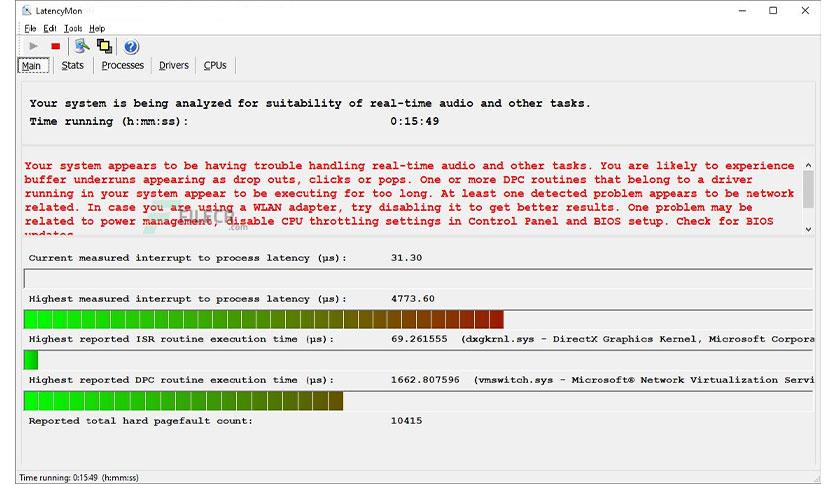Click the current latency value 31.30
Image resolution: width=836 pixels, height=484 pixels.
point(406,257)
